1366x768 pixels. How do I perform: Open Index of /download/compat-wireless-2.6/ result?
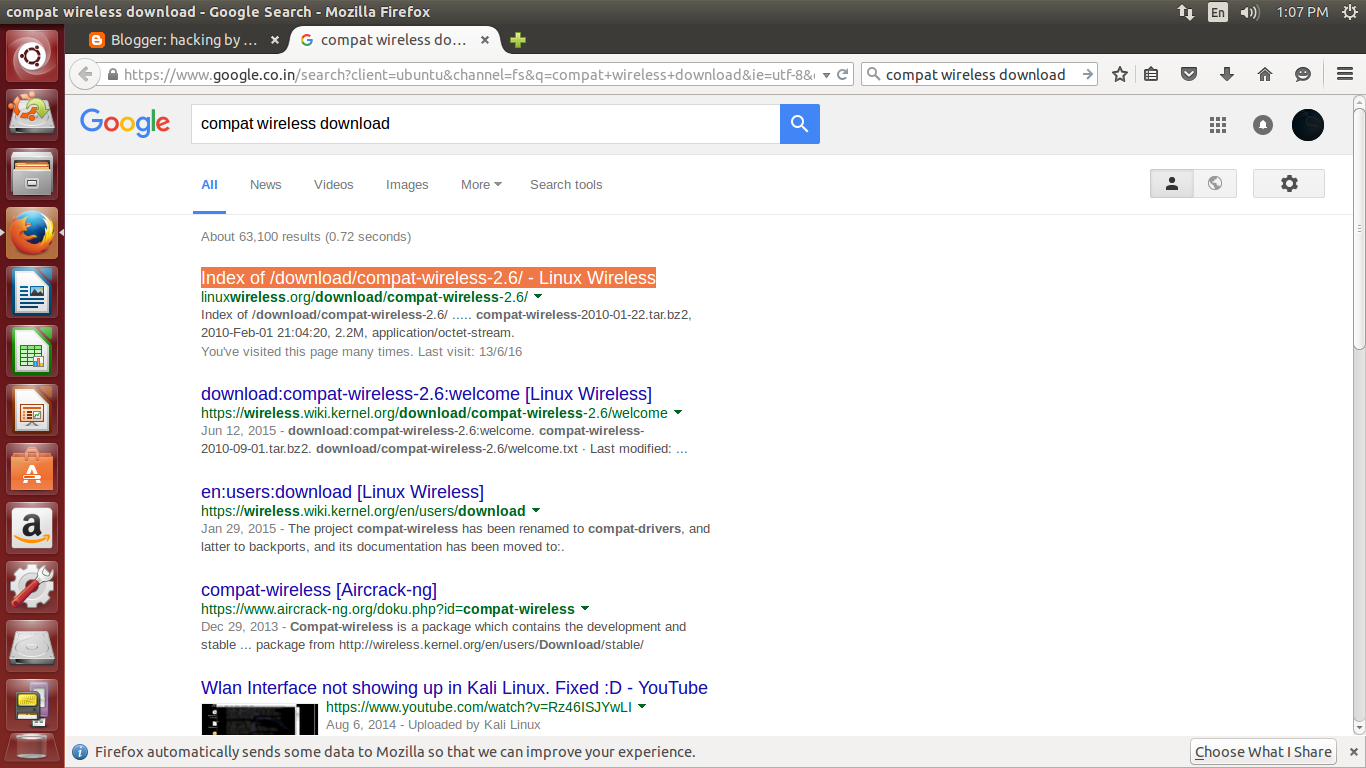click(428, 277)
